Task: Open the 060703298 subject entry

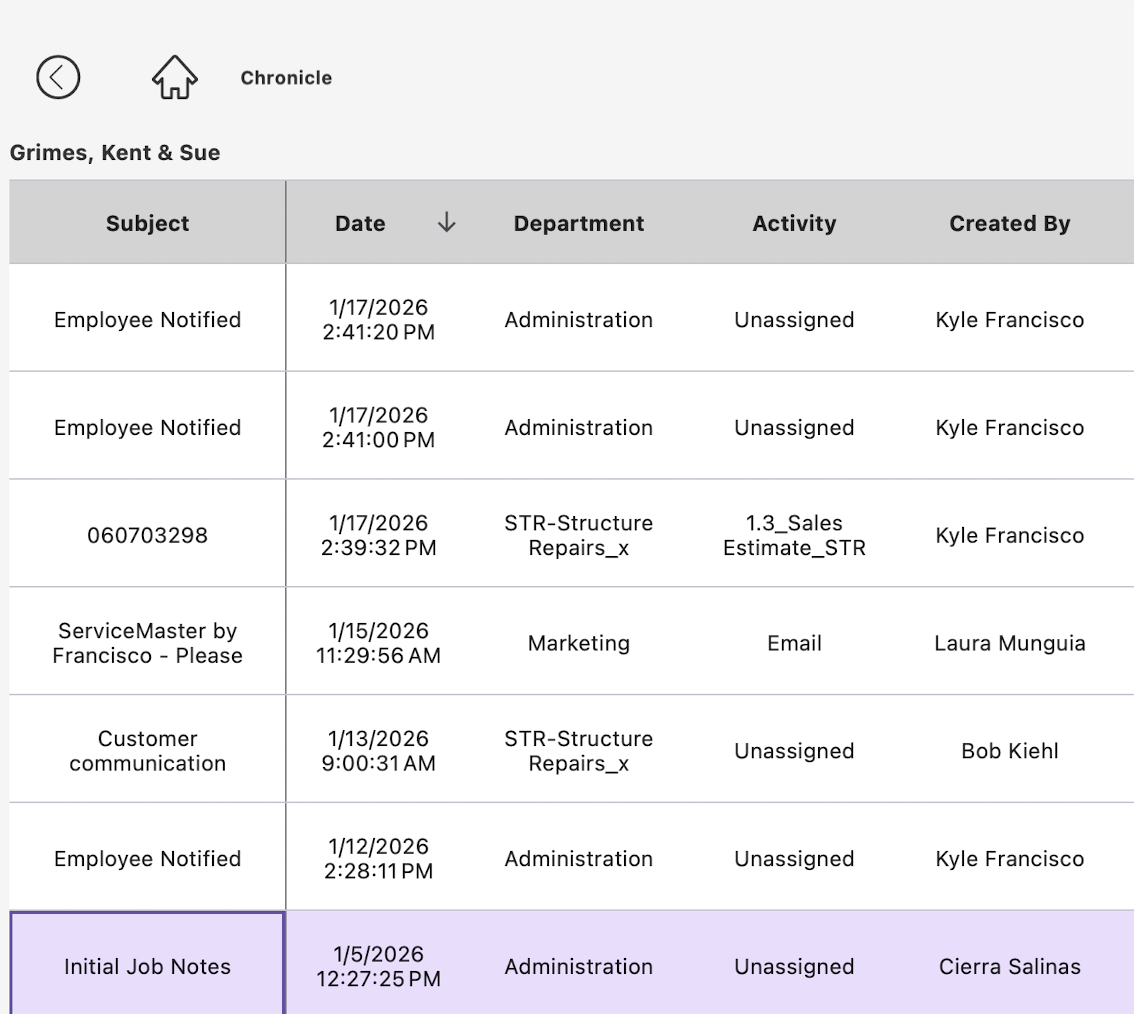Action: [147, 535]
